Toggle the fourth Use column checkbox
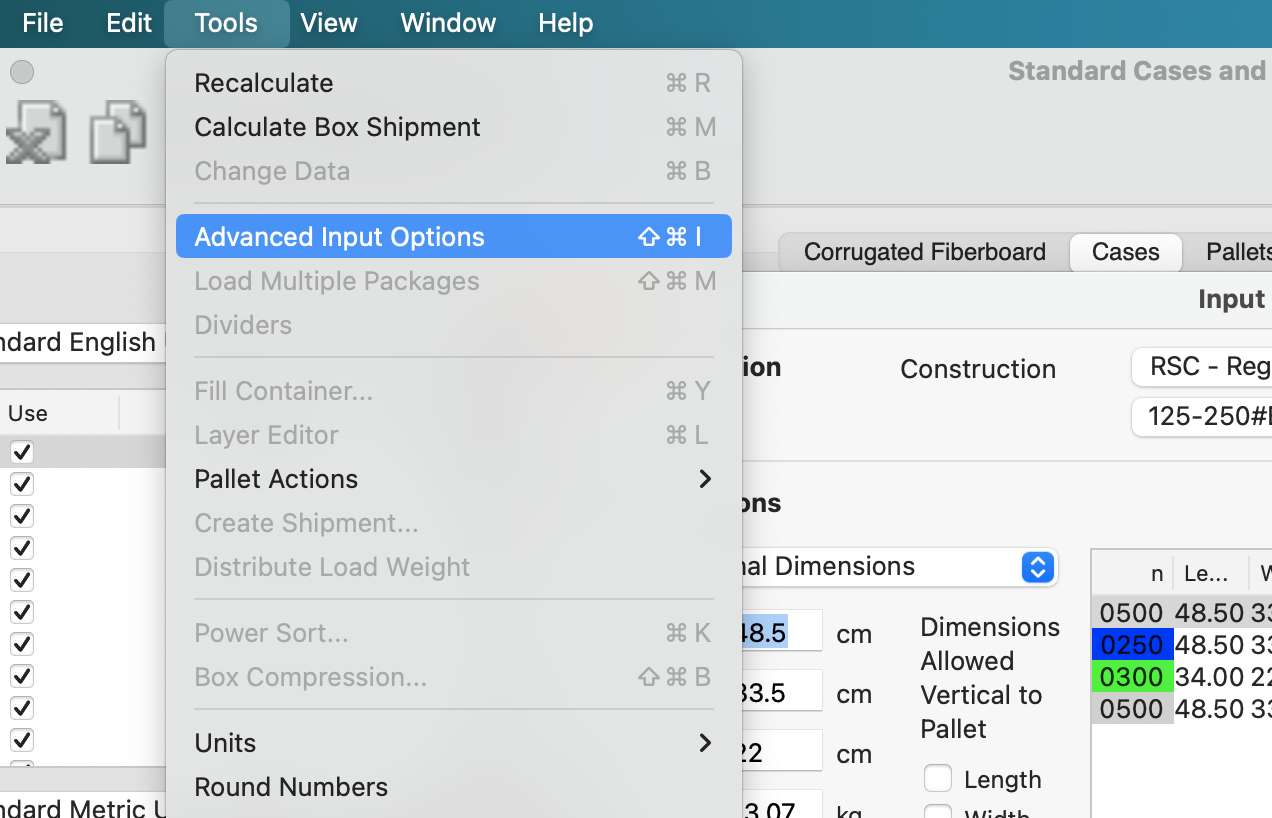 pos(21,548)
